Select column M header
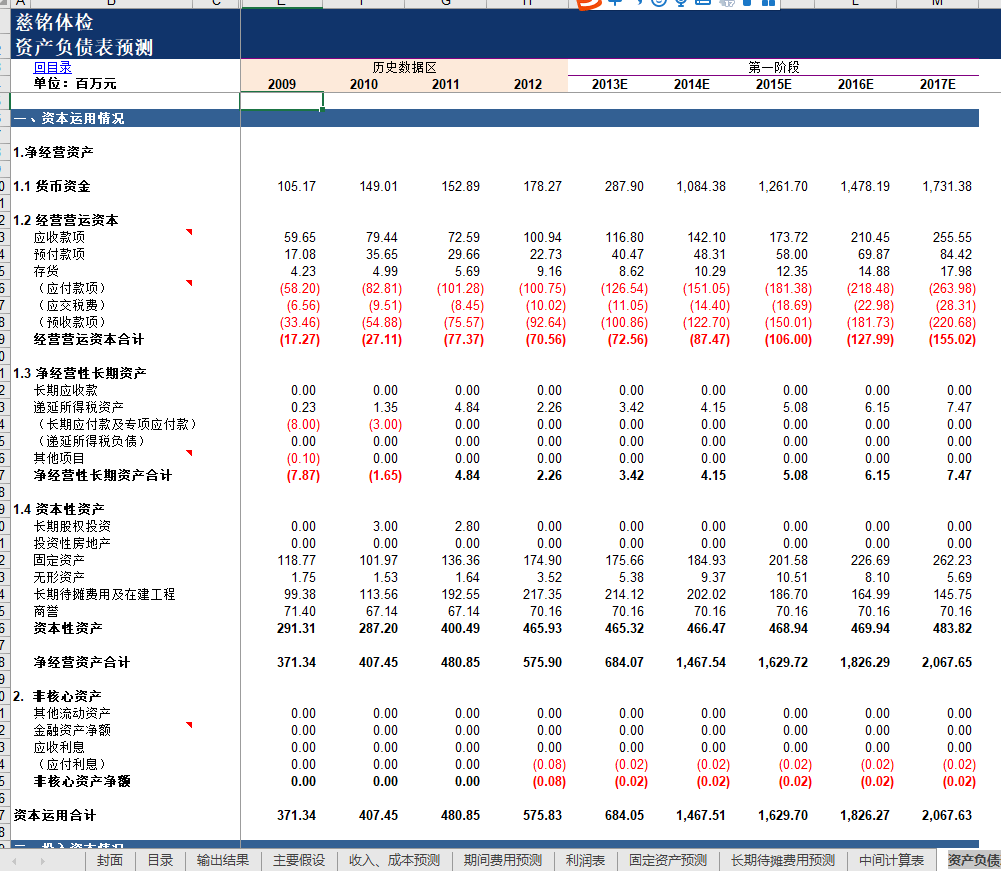The height and width of the screenshot is (871, 1001). [x=937, y=3]
